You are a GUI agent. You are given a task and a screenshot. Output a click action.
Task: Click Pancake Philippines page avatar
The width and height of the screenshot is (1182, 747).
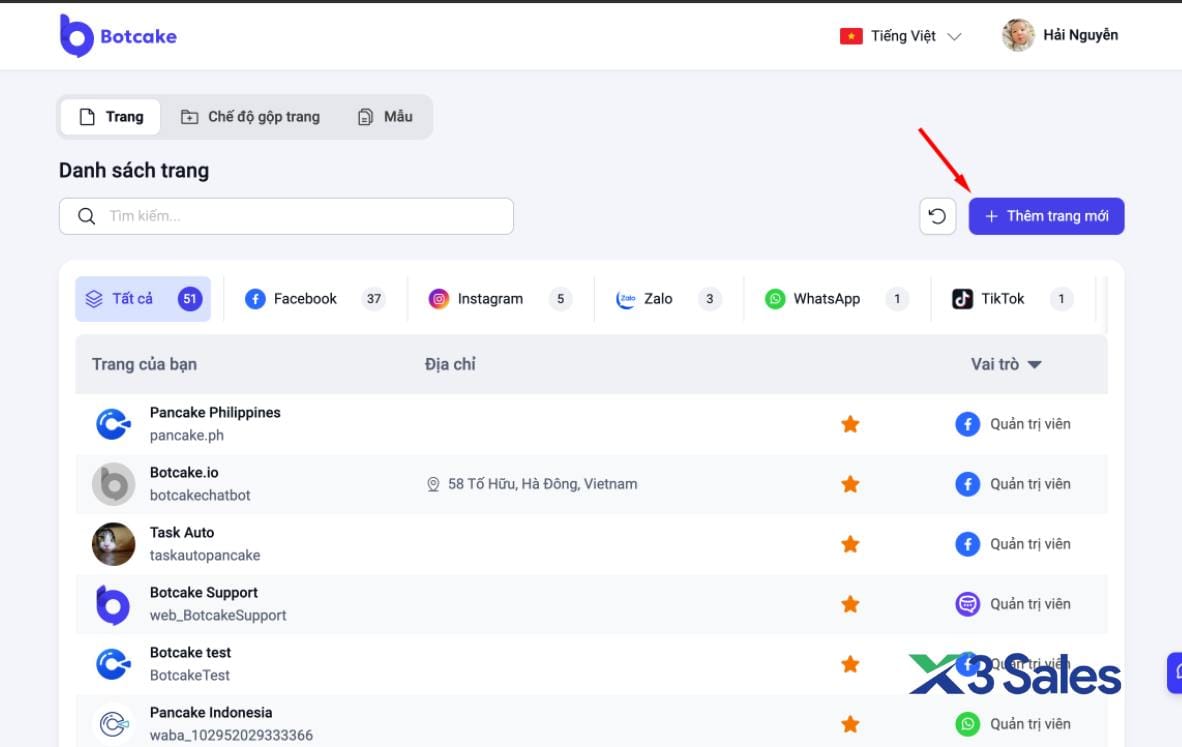tap(113, 424)
